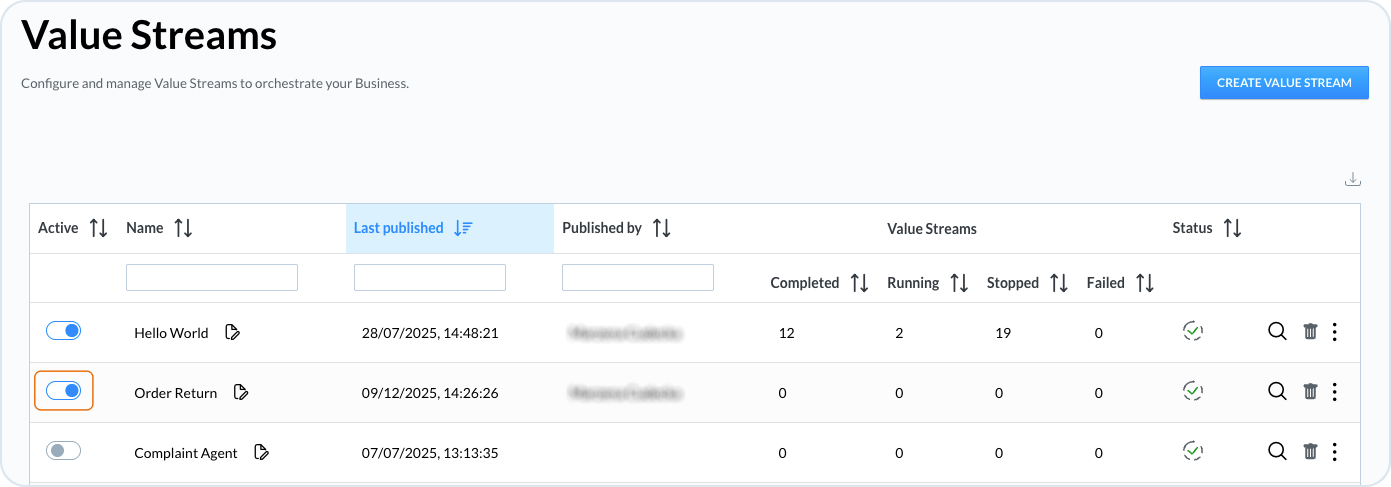Click the magnifier icon in Hello World row
This screenshot has width=1391, height=487.
coord(1277,332)
